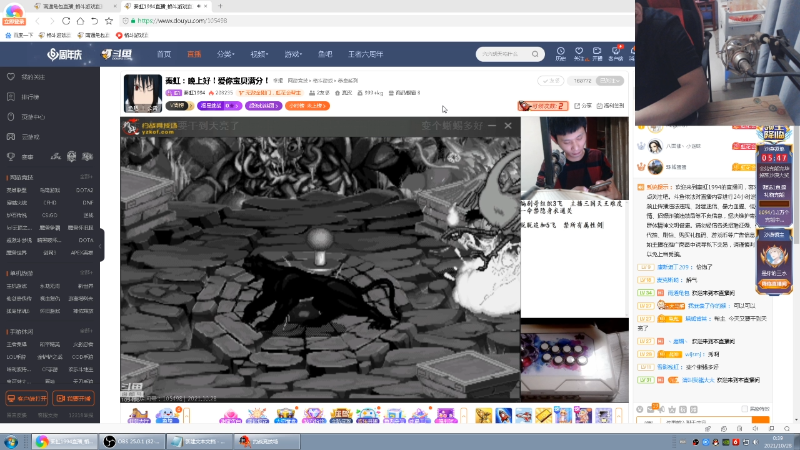
Task: Click 客户端打开 button in sidebar
Action: (x=27, y=398)
